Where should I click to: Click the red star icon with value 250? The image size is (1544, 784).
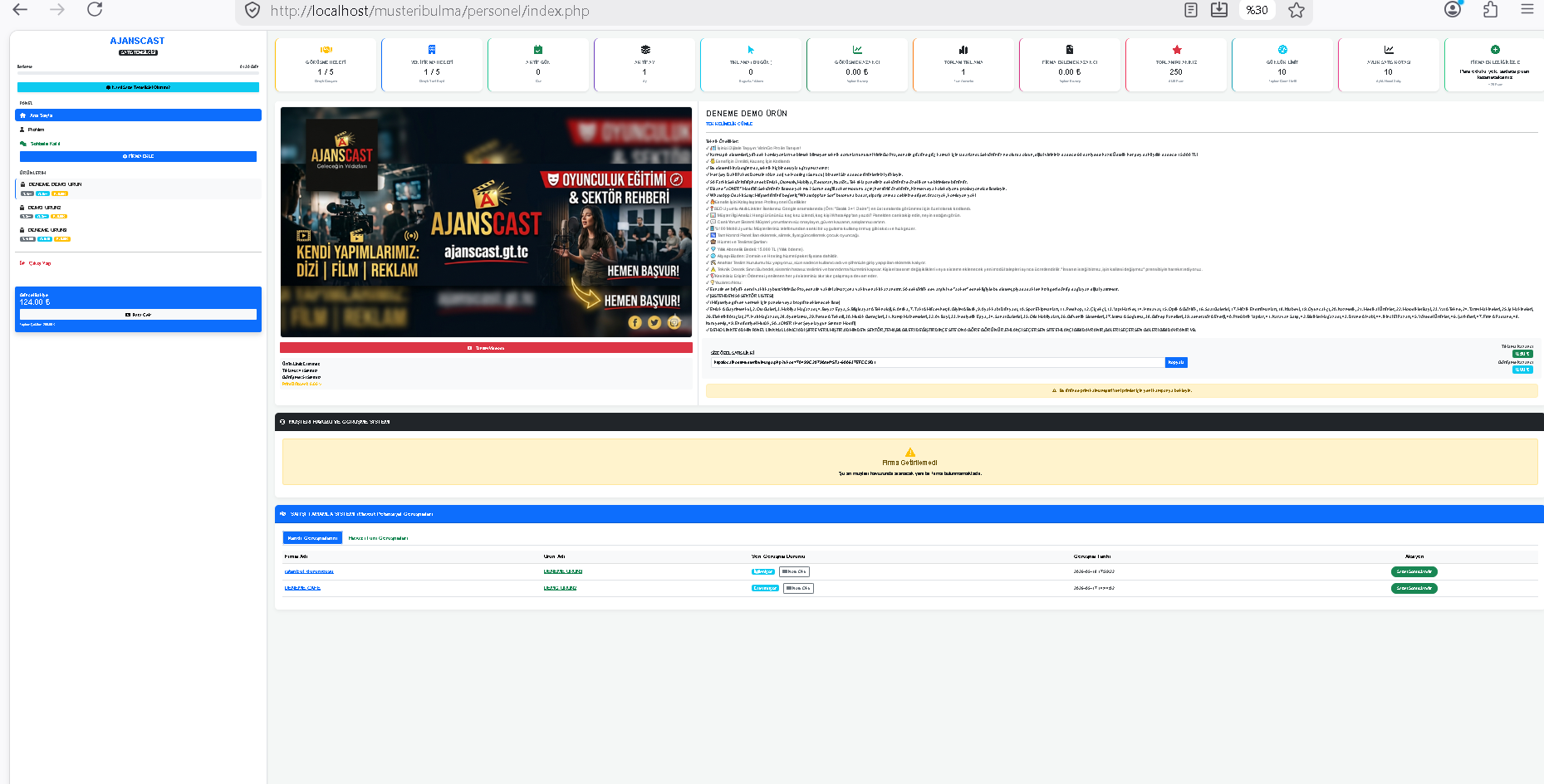coord(1176,50)
